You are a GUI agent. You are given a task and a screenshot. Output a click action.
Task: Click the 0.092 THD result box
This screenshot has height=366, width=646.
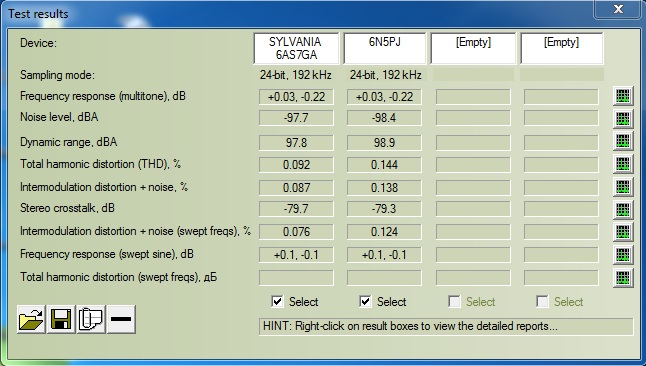tap(296, 165)
